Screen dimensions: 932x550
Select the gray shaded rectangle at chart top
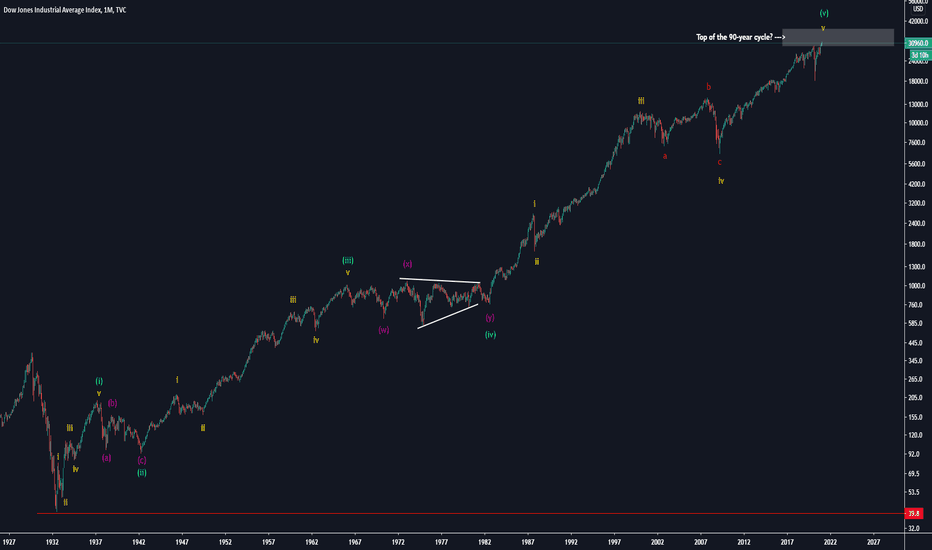point(838,37)
